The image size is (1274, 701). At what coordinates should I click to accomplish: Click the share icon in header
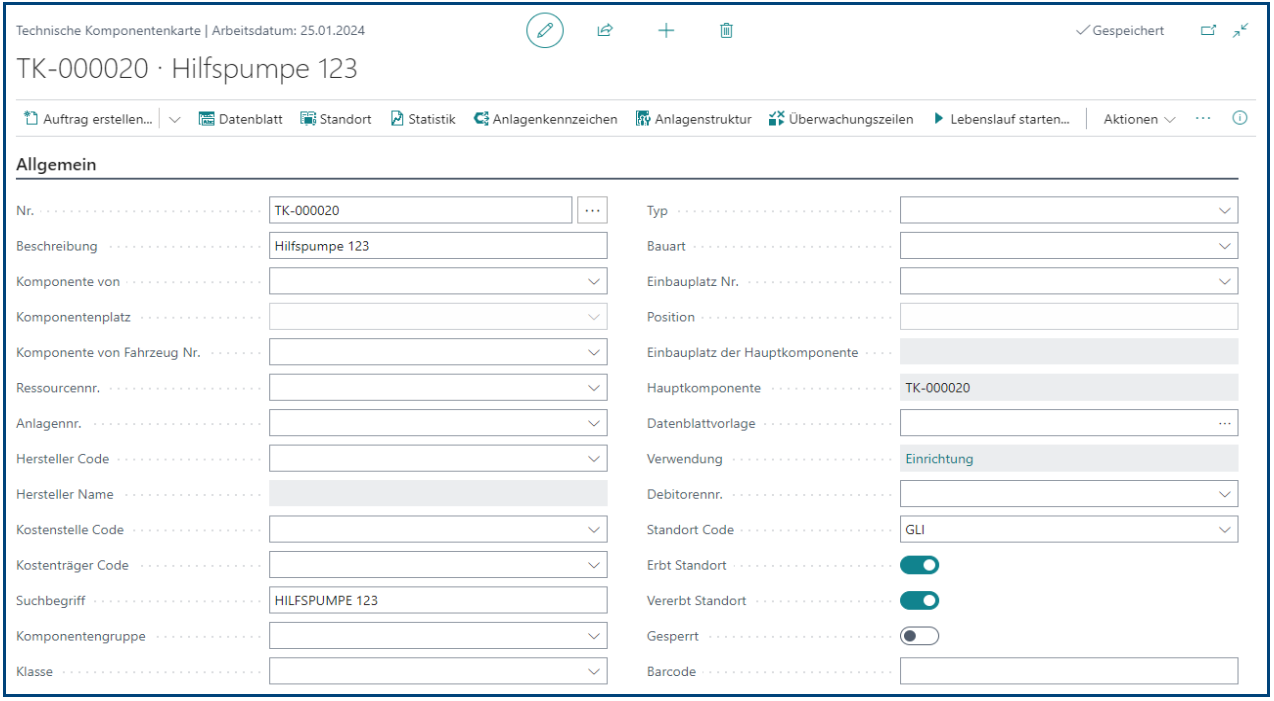pos(604,30)
